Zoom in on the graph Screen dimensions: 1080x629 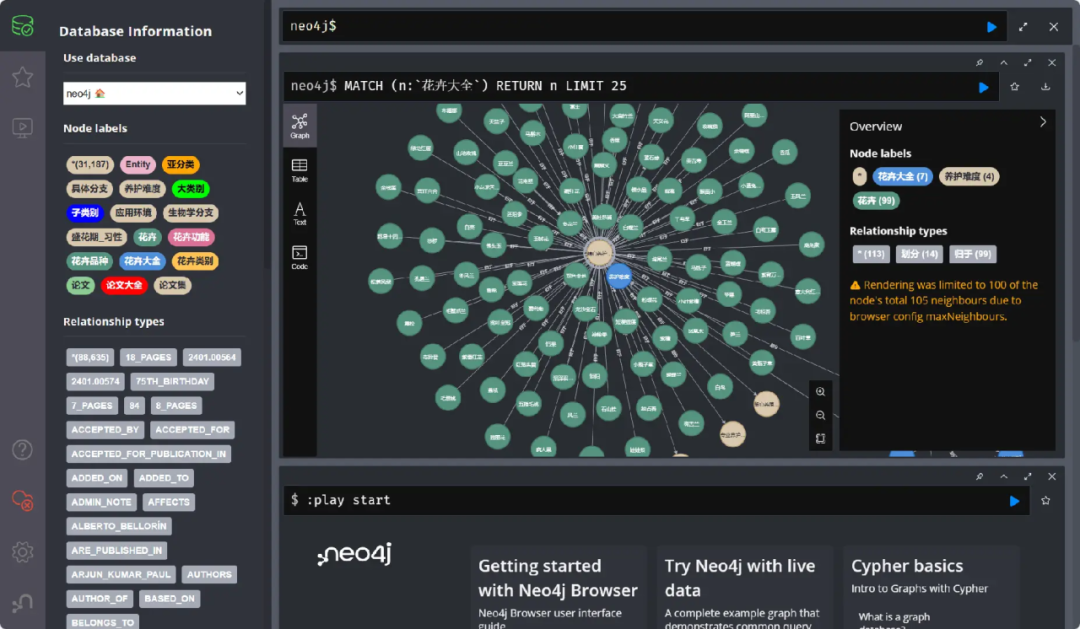tap(820, 392)
